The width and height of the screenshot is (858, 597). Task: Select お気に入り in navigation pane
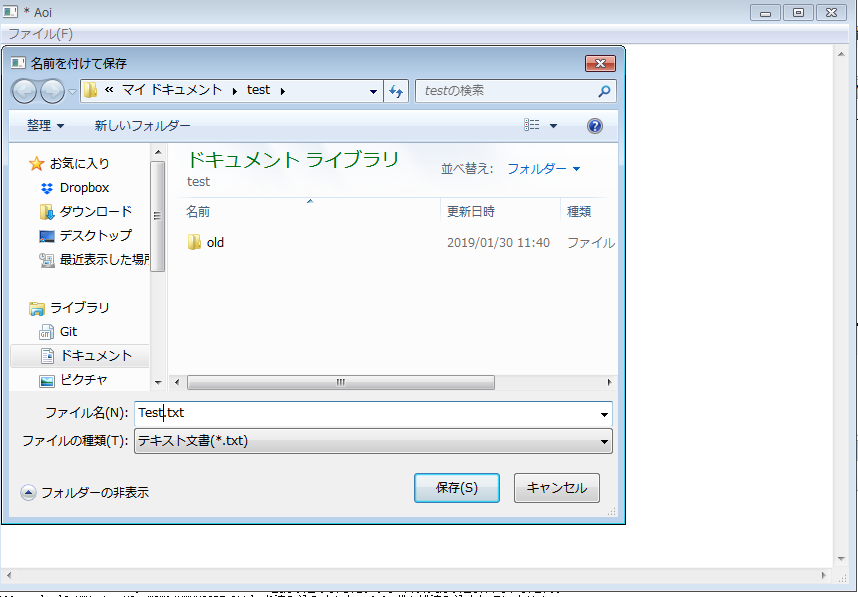pos(80,163)
